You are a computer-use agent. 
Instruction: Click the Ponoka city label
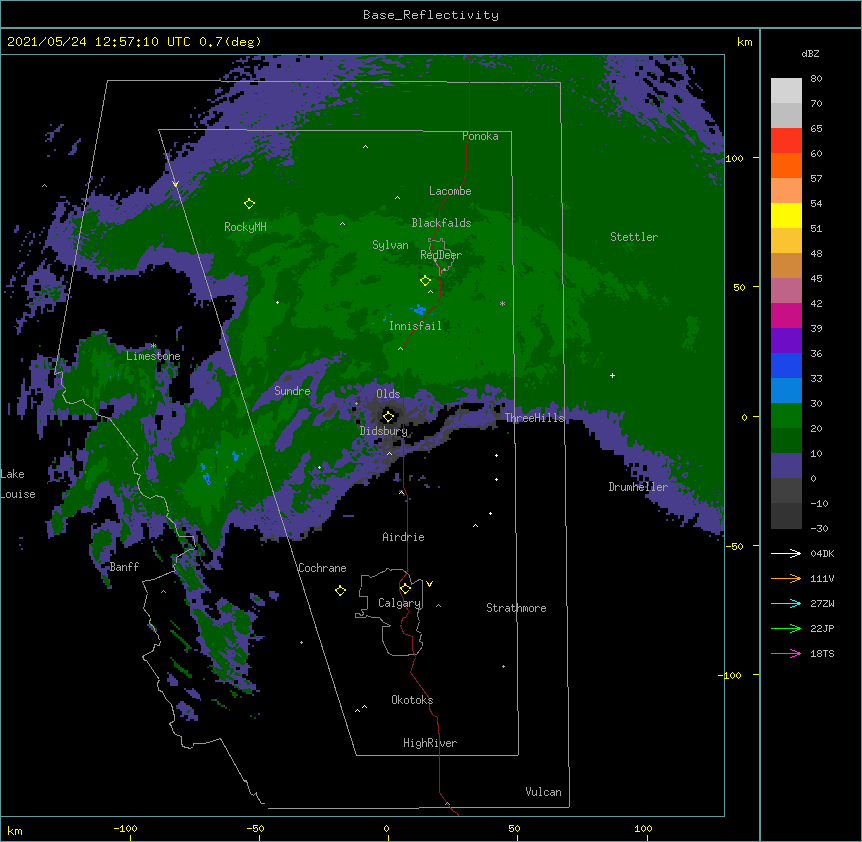480,136
